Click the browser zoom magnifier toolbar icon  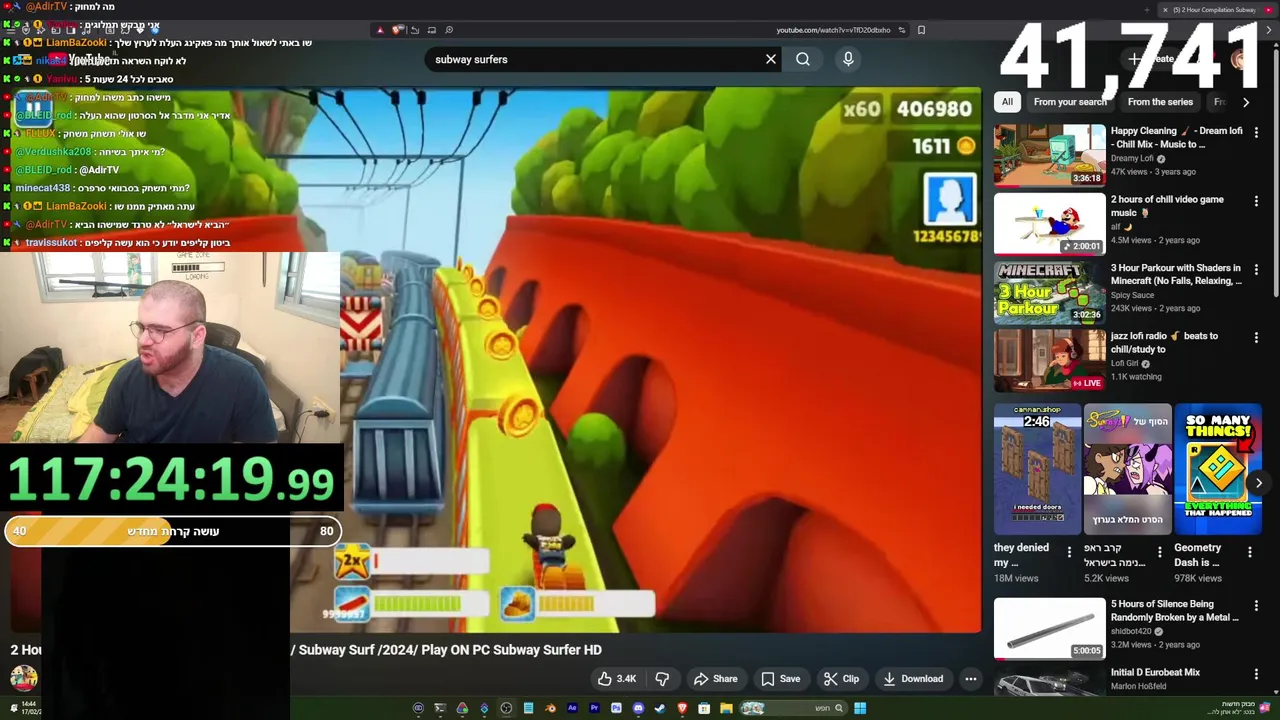coord(449,30)
